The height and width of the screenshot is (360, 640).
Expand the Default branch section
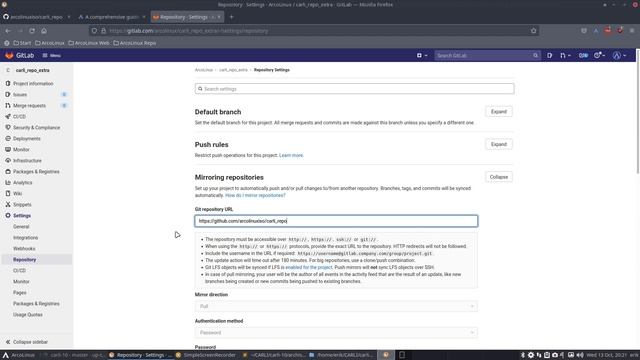click(x=499, y=112)
